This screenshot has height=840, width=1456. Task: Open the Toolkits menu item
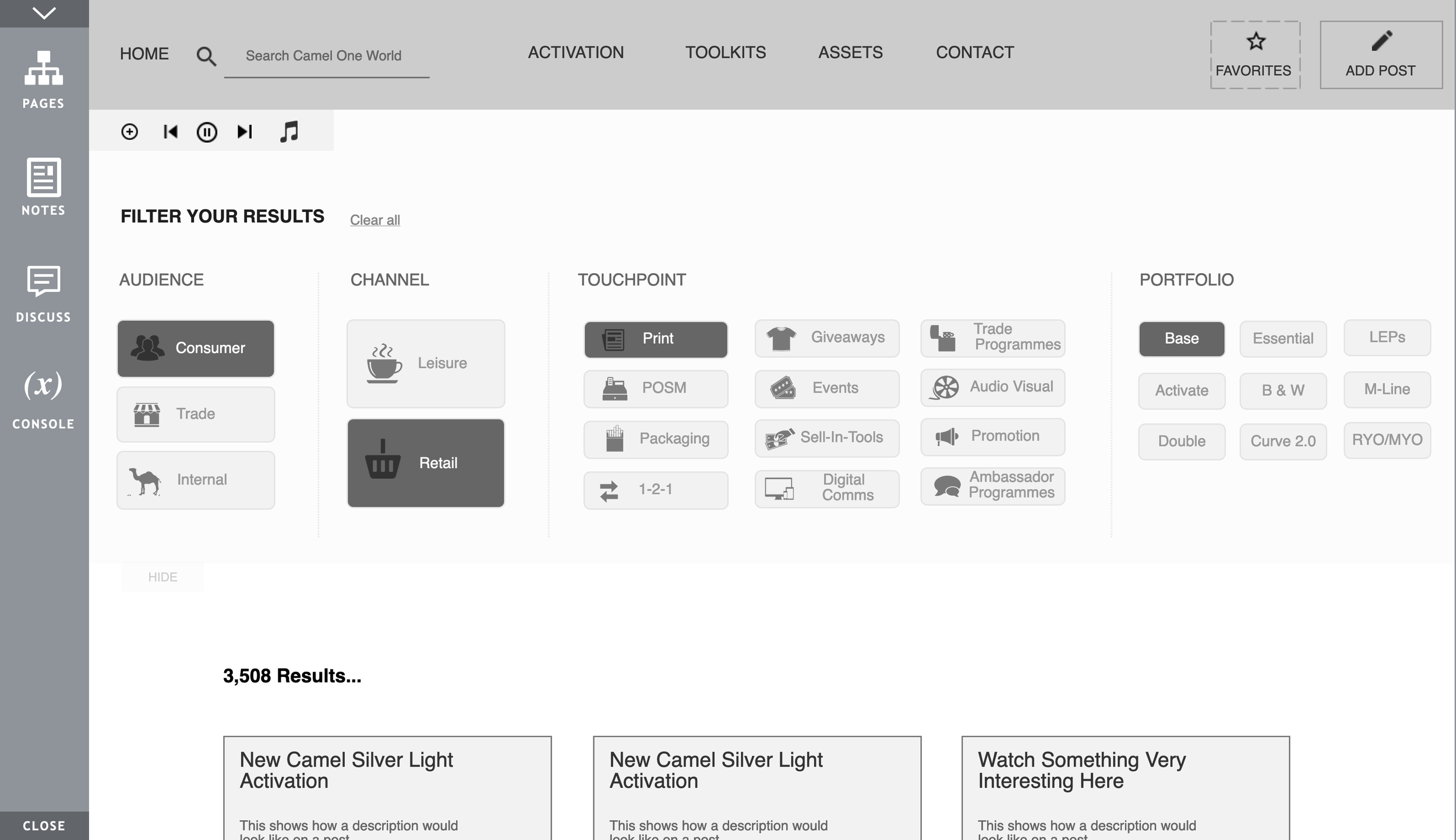(x=725, y=52)
